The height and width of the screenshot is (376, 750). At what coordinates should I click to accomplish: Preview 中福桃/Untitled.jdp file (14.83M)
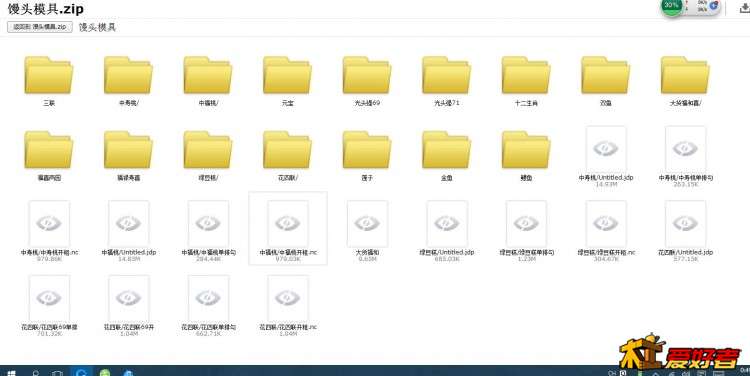pyautogui.click(x=128, y=223)
